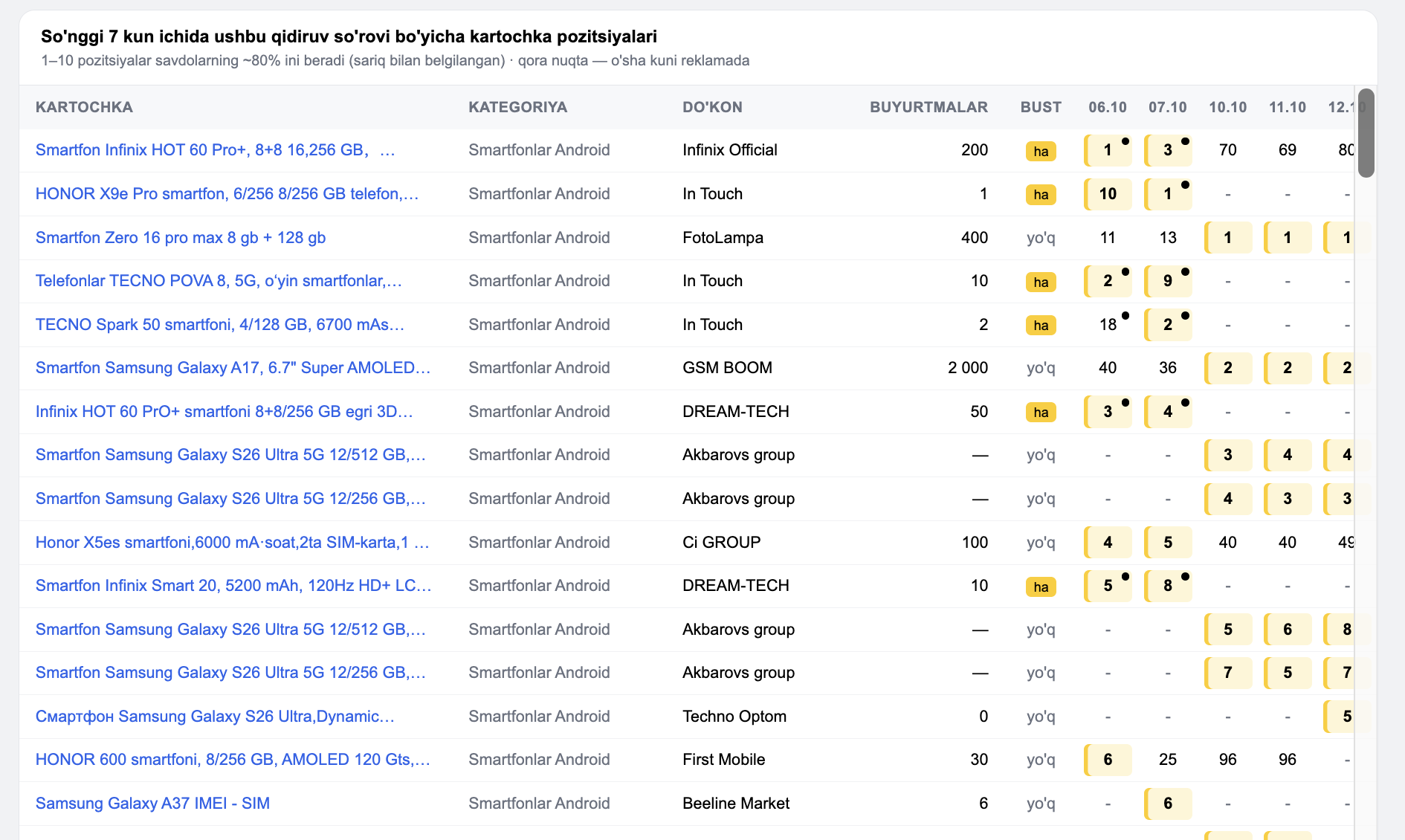Open Telefonlar TECNO POVA 8 link
The width and height of the screenshot is (1405, 840).
[219, 281]
